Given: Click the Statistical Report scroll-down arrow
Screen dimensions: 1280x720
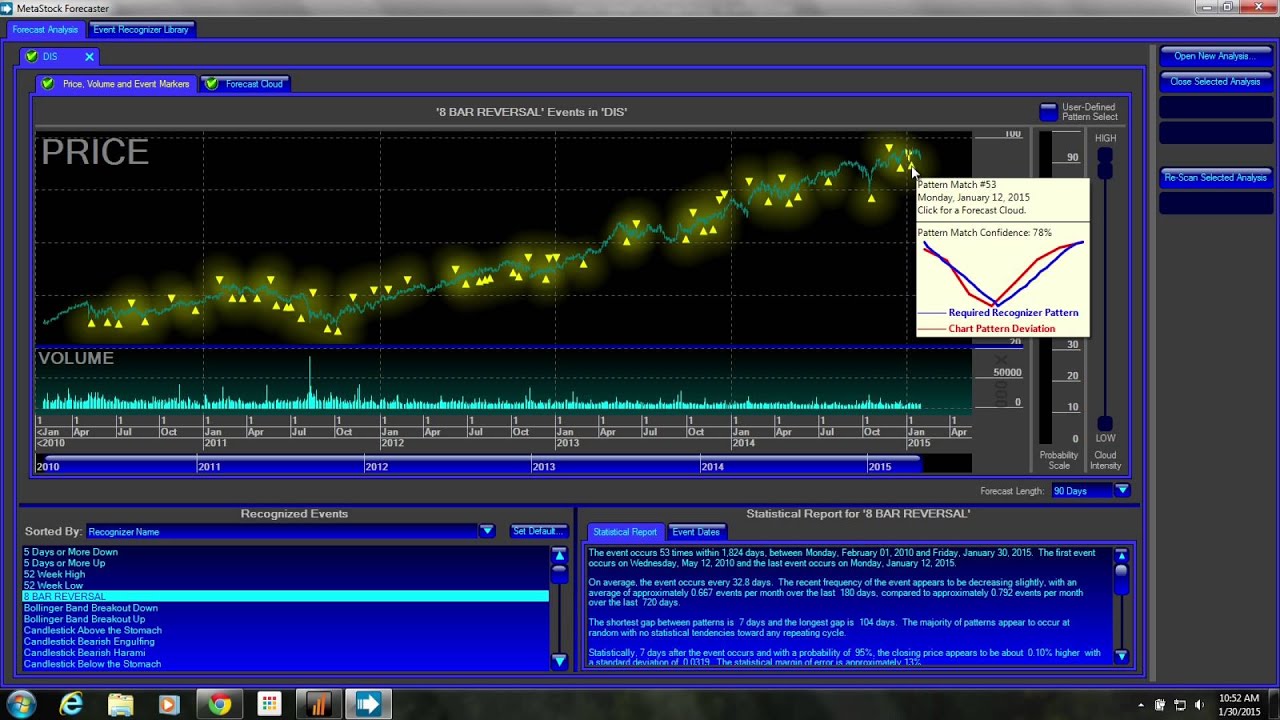Looking at the screenshot, I should pyautogui.click(x=1121, y=656).
